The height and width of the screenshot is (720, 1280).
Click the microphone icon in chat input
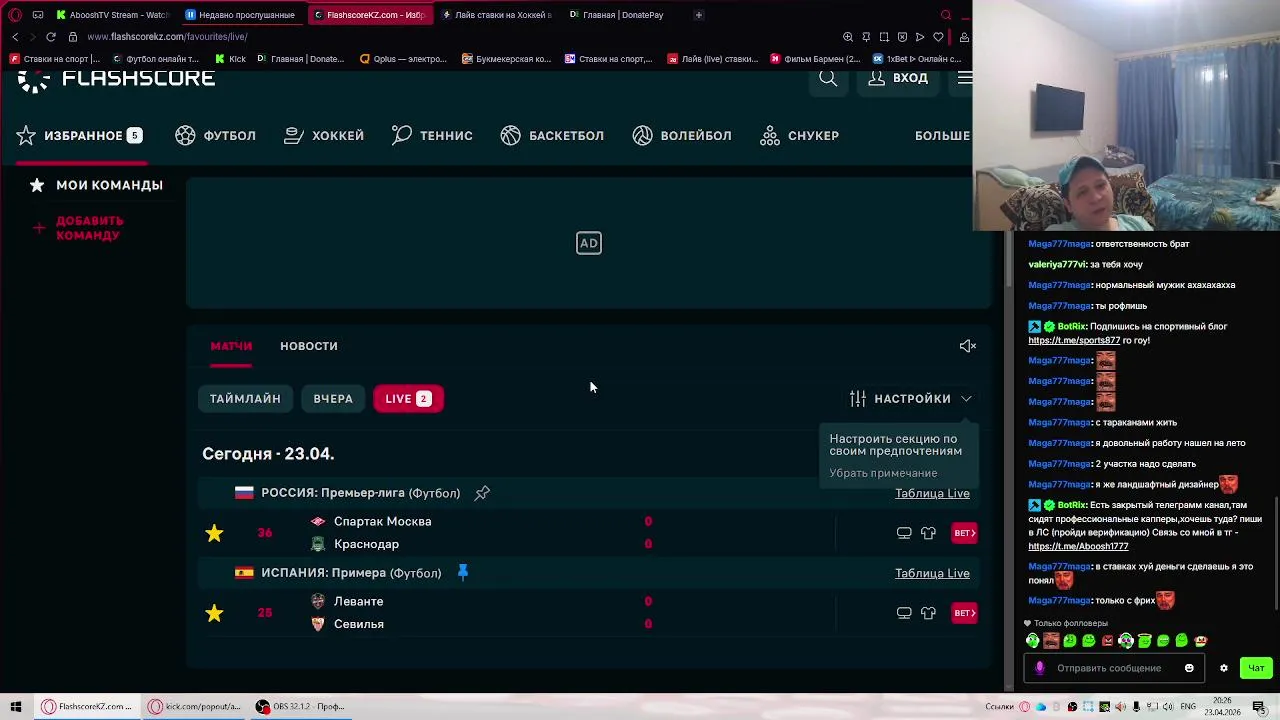(1039, 668)
